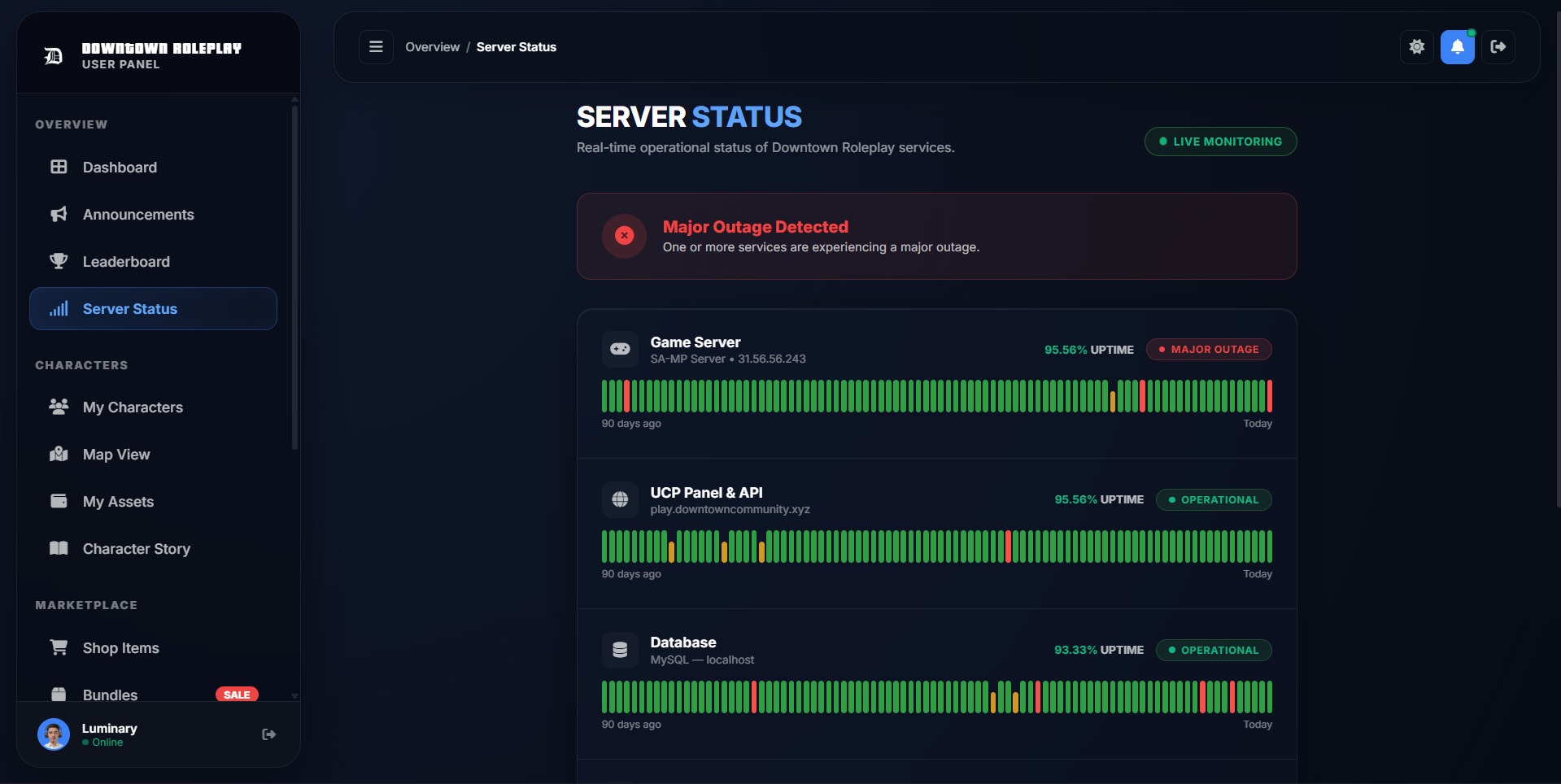Click the Overview breadcrumb link

tap(433, 47)
